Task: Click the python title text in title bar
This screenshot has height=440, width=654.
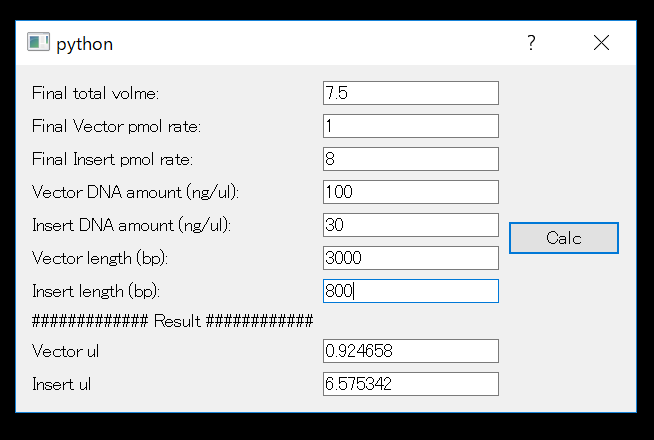Action: [85, 44]
